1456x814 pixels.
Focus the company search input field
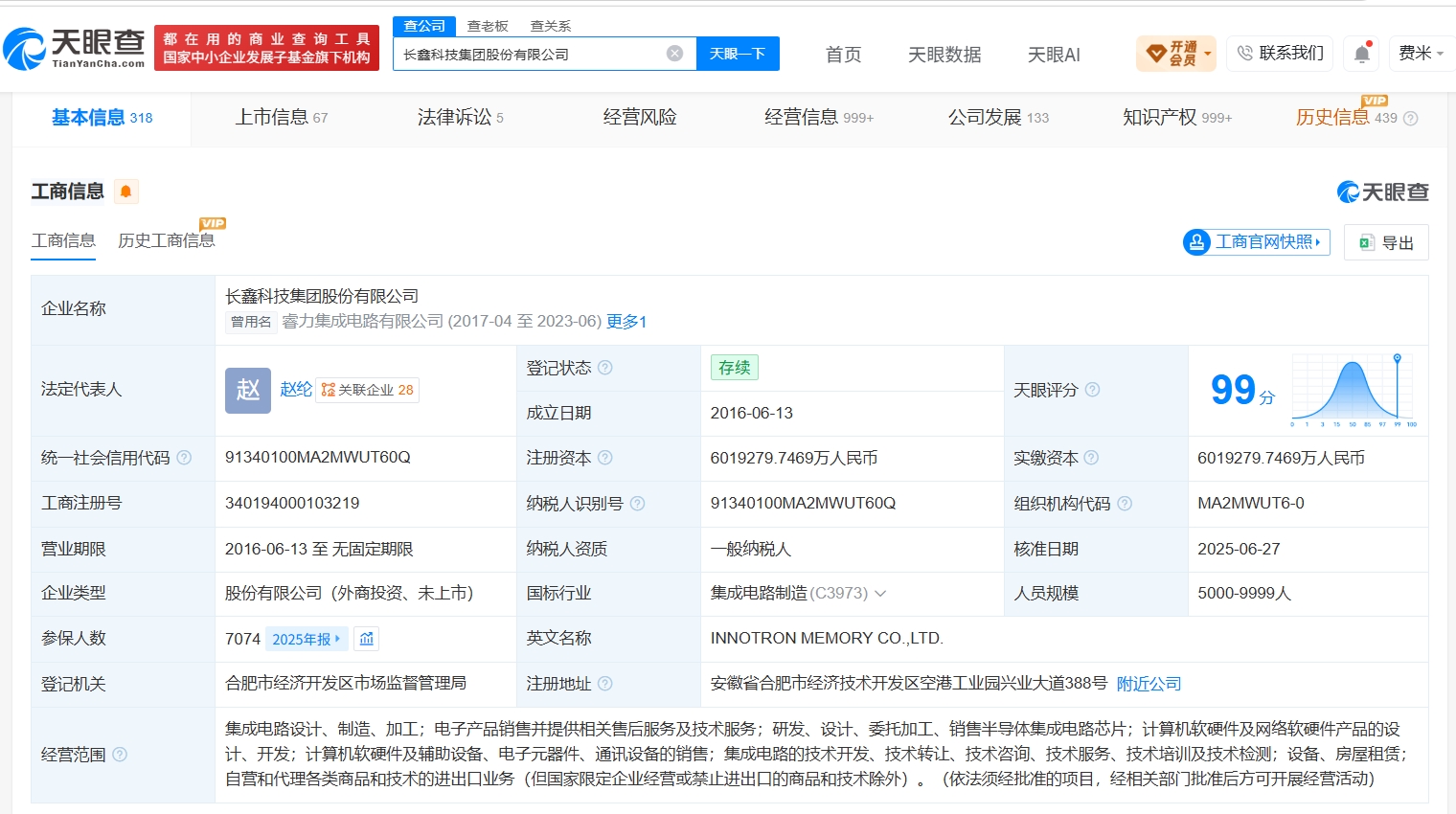pos(532,54)
